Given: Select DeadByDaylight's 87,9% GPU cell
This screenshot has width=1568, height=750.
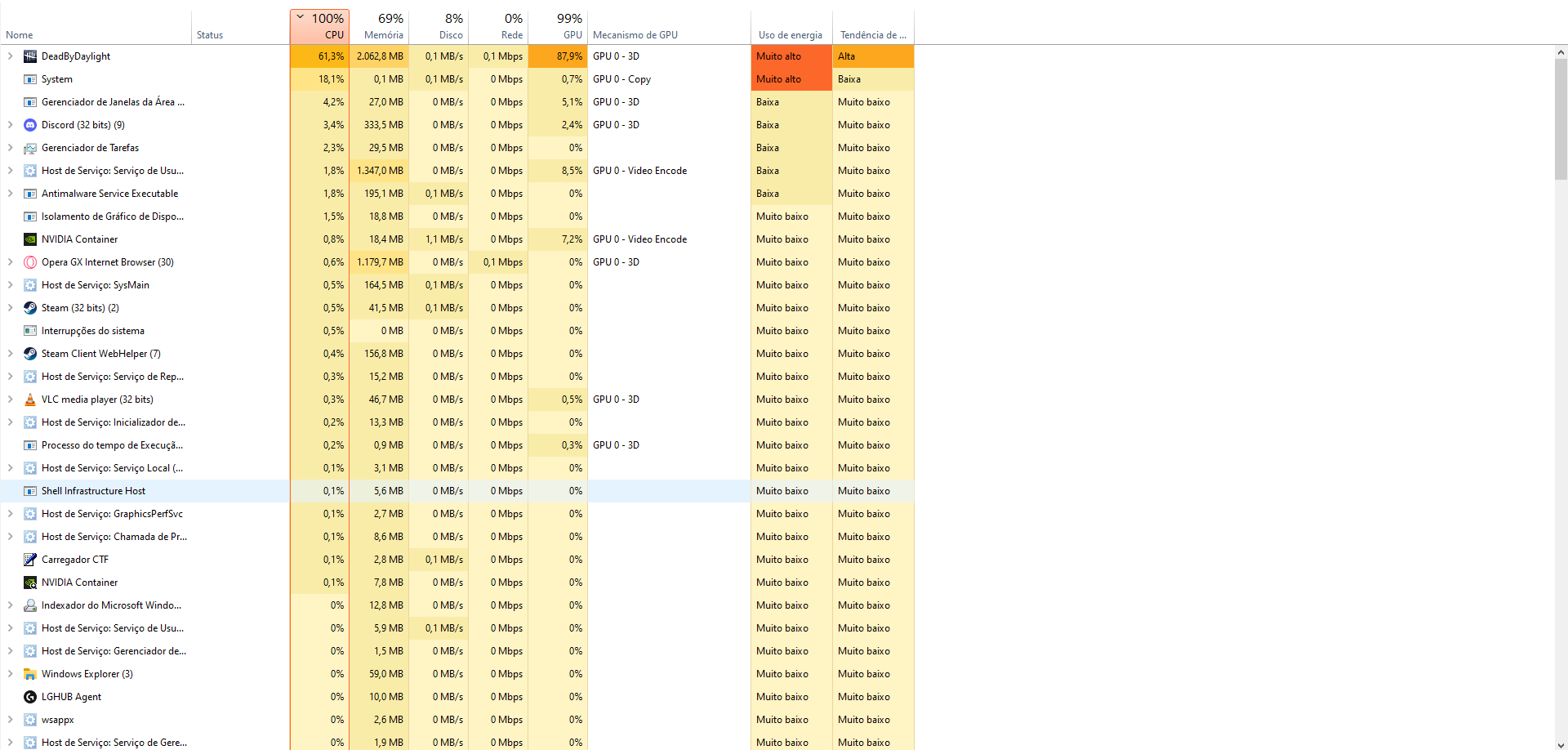Looking at the screenshot, I should coord(558,56).
